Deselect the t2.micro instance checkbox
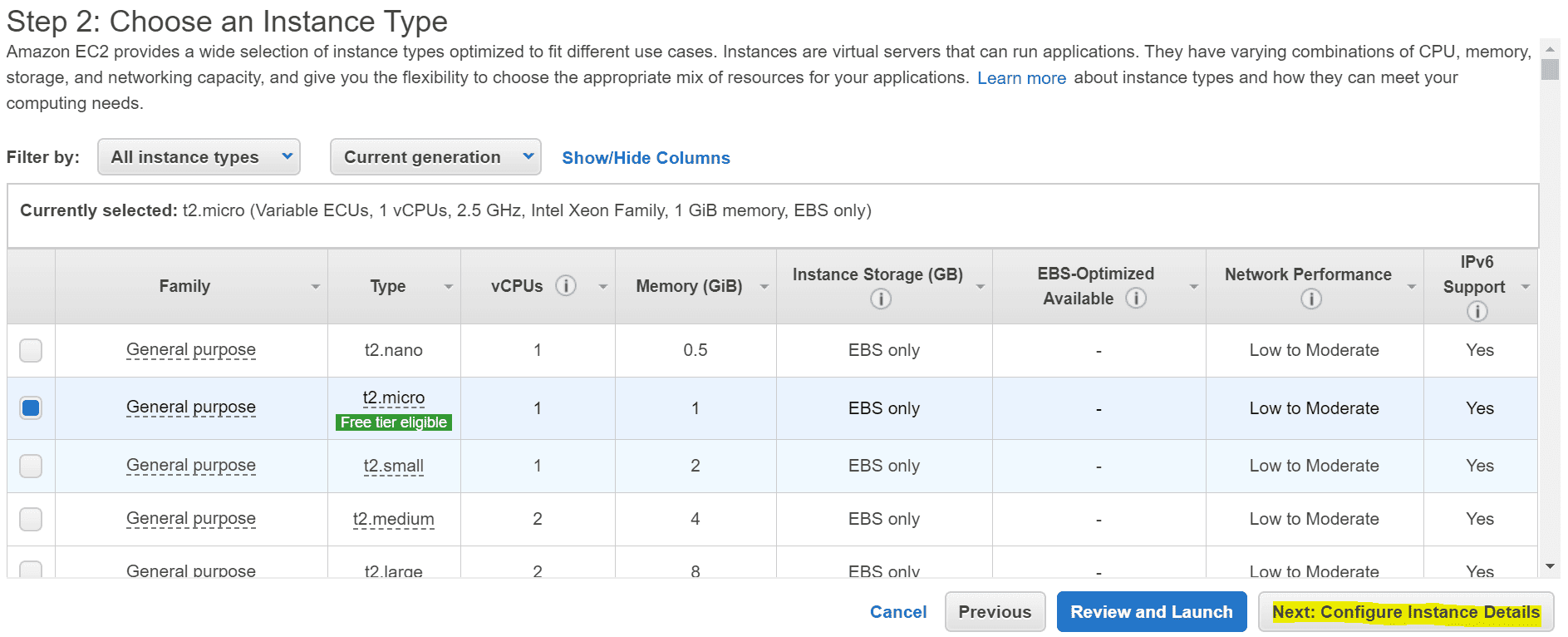Screen dimensions: 1568x637 click(31, 408)
